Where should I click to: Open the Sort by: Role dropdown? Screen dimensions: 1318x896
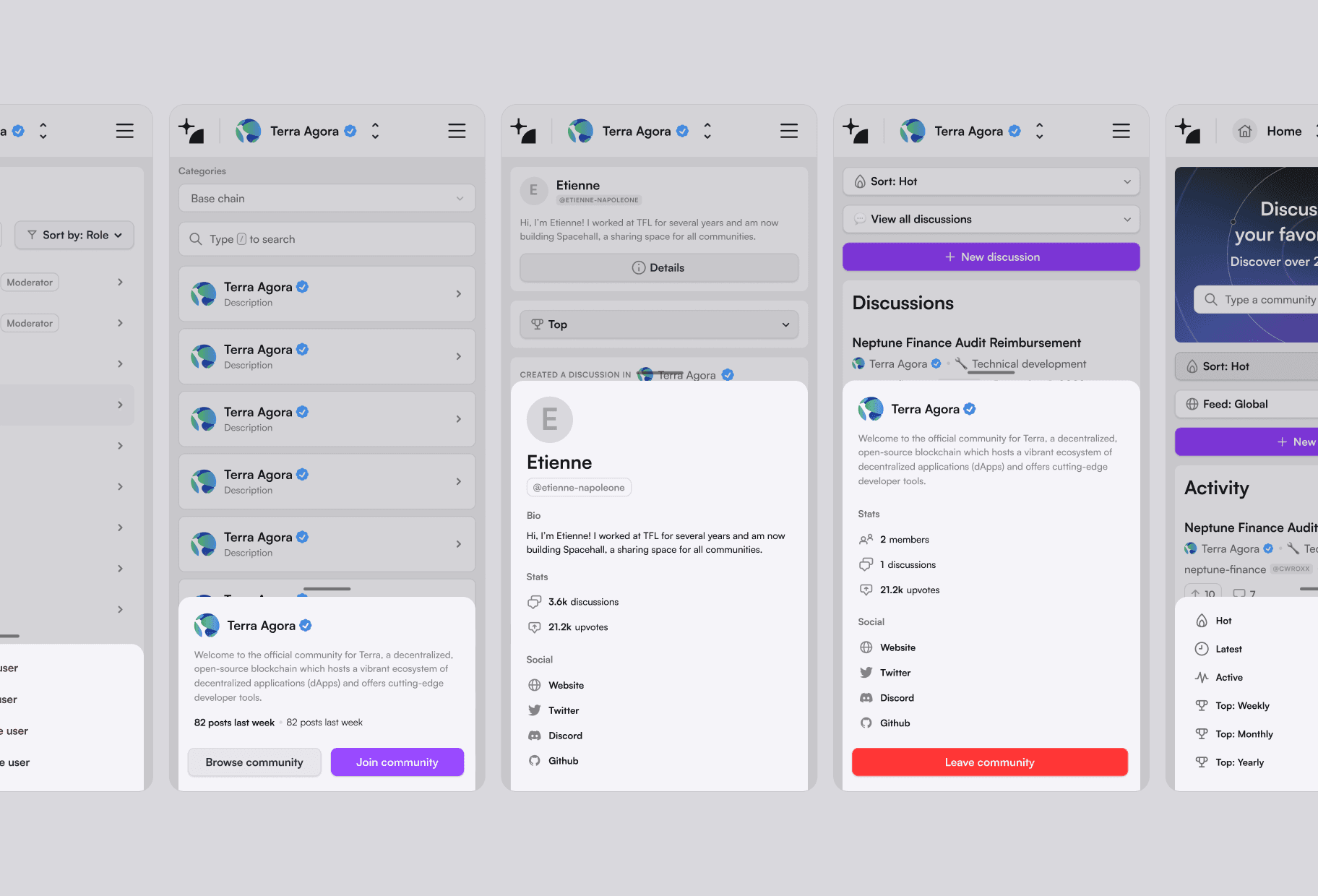pyautogui.click(x=74, y=235)
